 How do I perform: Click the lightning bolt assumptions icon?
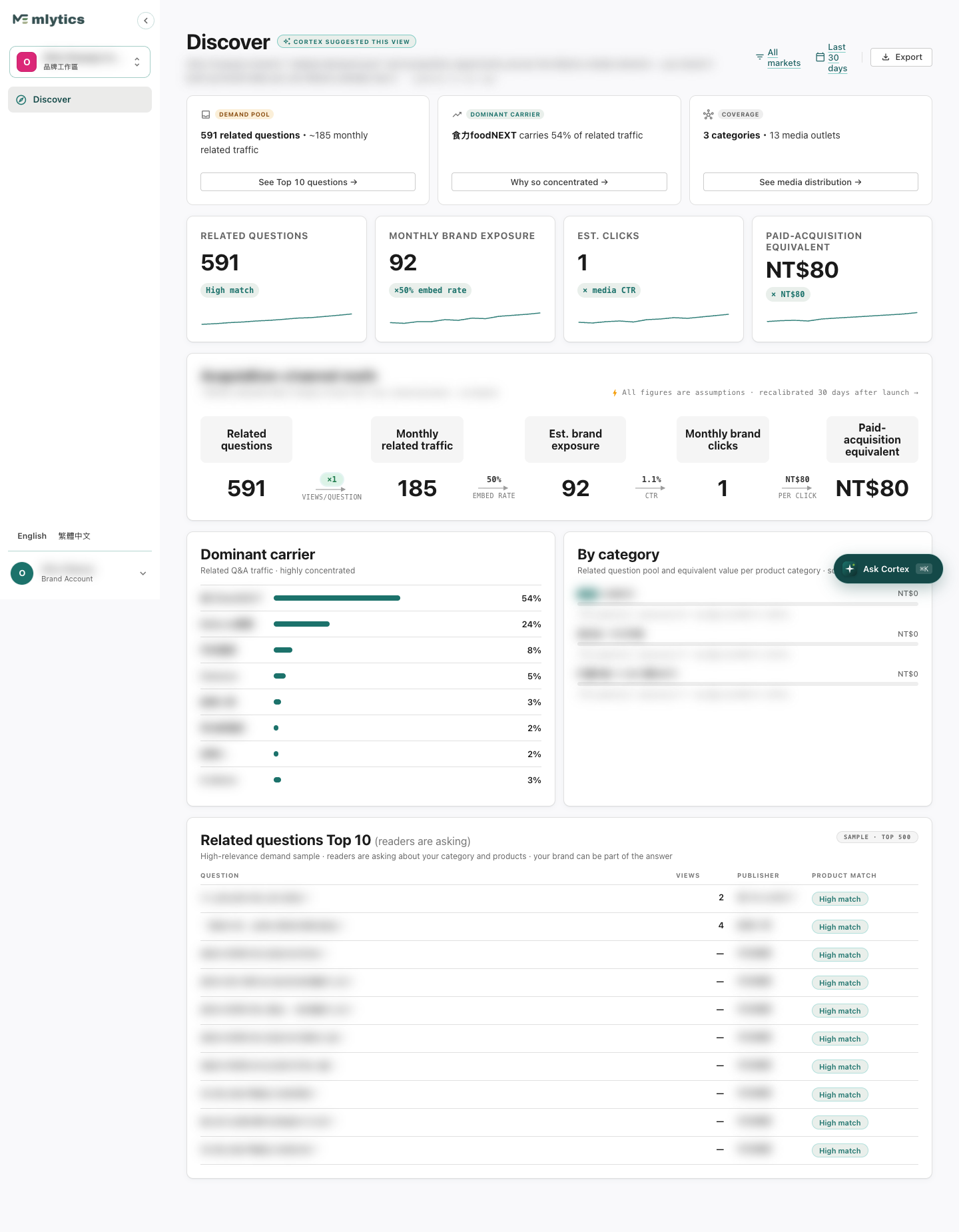pos(615,393)
